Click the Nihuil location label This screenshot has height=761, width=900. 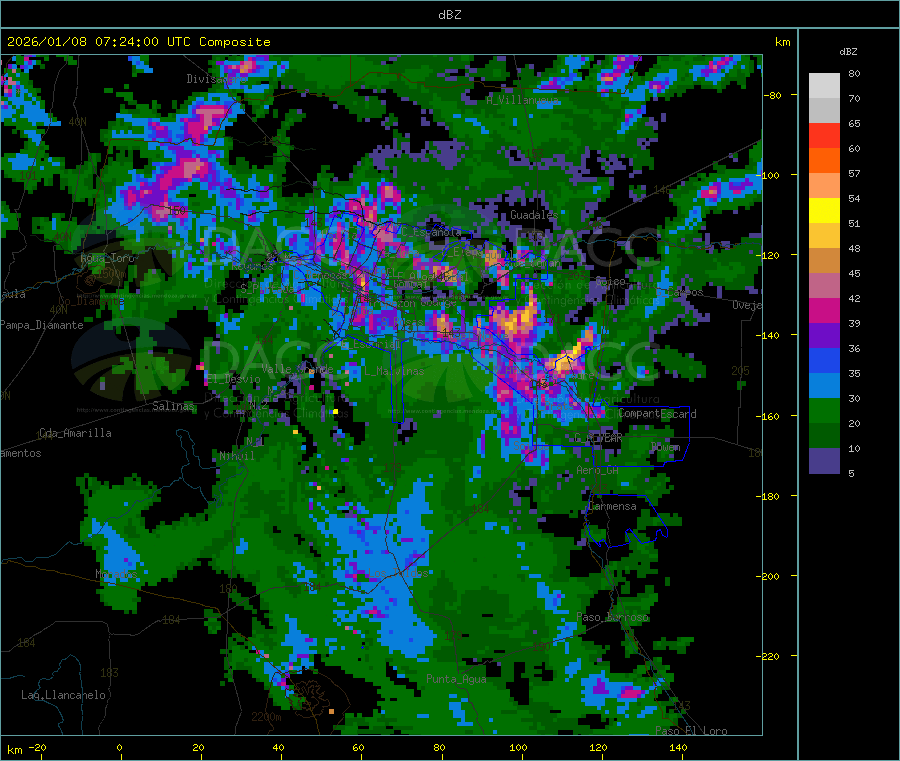pos(236,456)
